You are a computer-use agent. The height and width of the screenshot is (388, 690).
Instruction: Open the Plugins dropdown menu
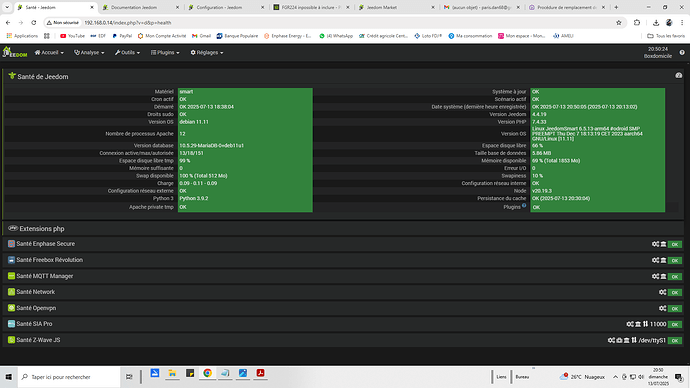click(x=165, y=52)
